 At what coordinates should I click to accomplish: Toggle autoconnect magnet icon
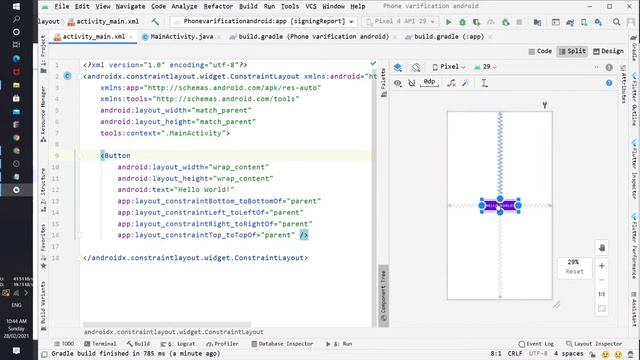412,83
